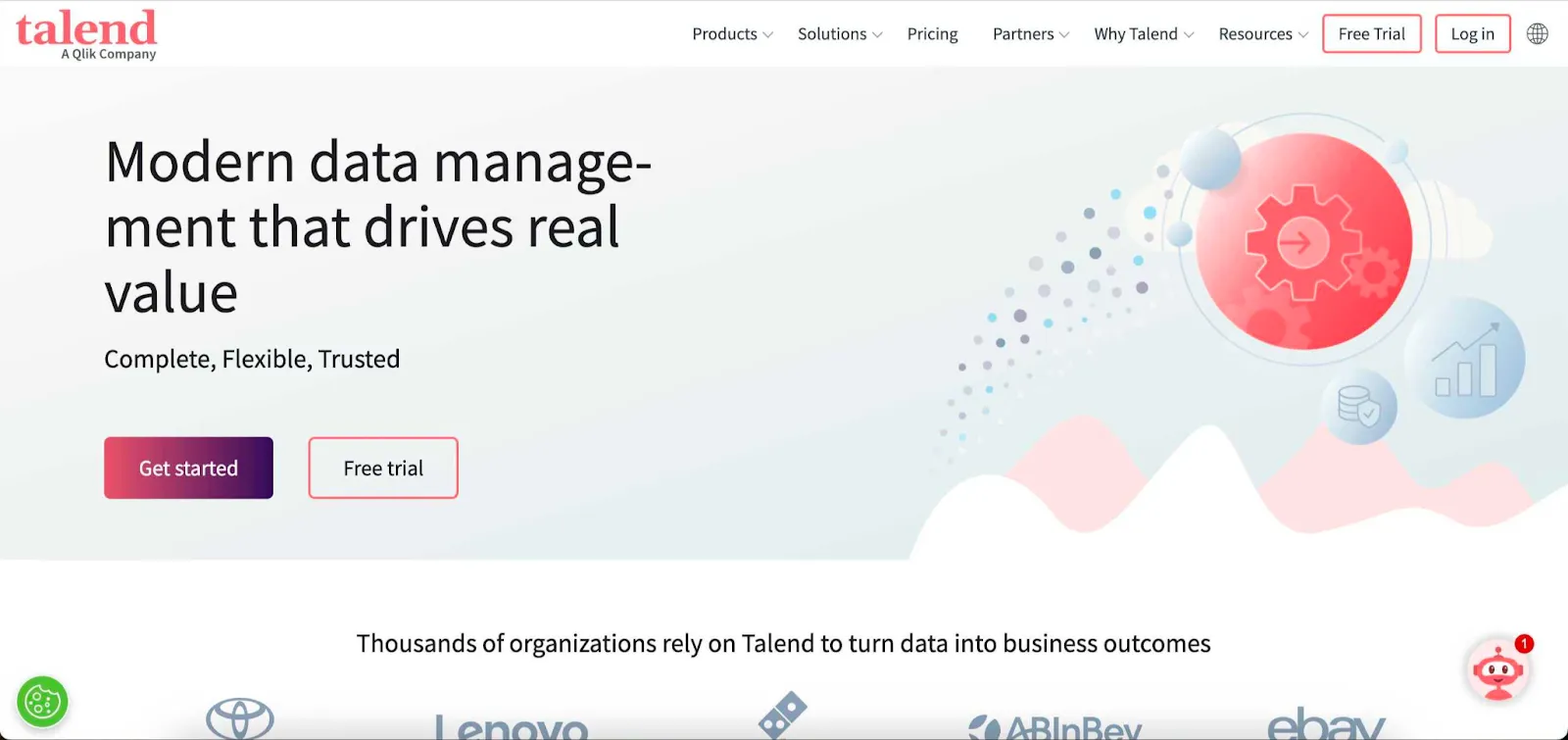
Task: Click the Lenovo logo
Action: click(x=511, y=726)
